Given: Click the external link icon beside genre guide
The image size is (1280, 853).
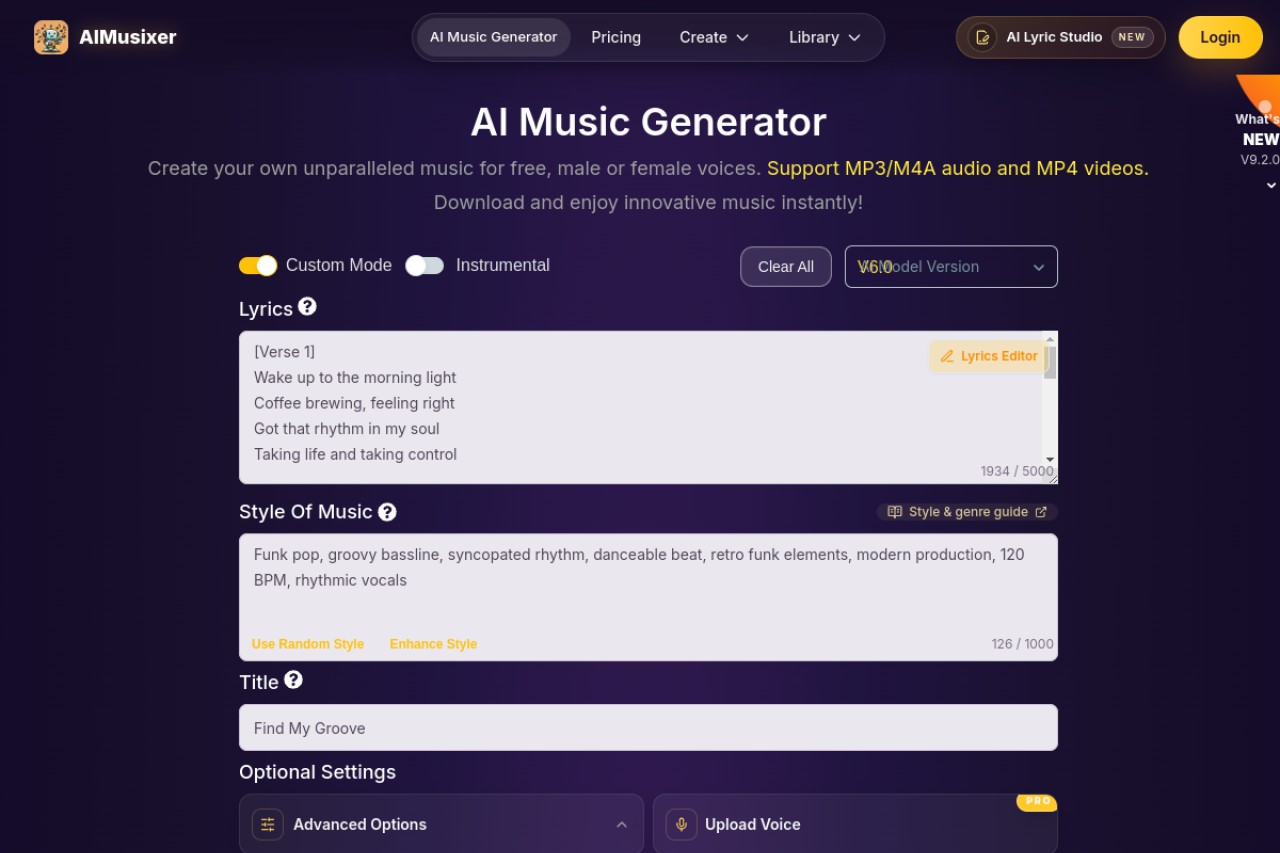Looking at the screenshot, I should tap(1041, 512).
